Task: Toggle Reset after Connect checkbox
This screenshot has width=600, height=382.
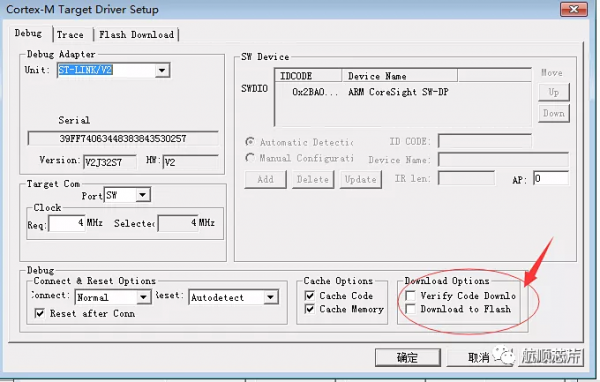Action: (x=40, y=313)
